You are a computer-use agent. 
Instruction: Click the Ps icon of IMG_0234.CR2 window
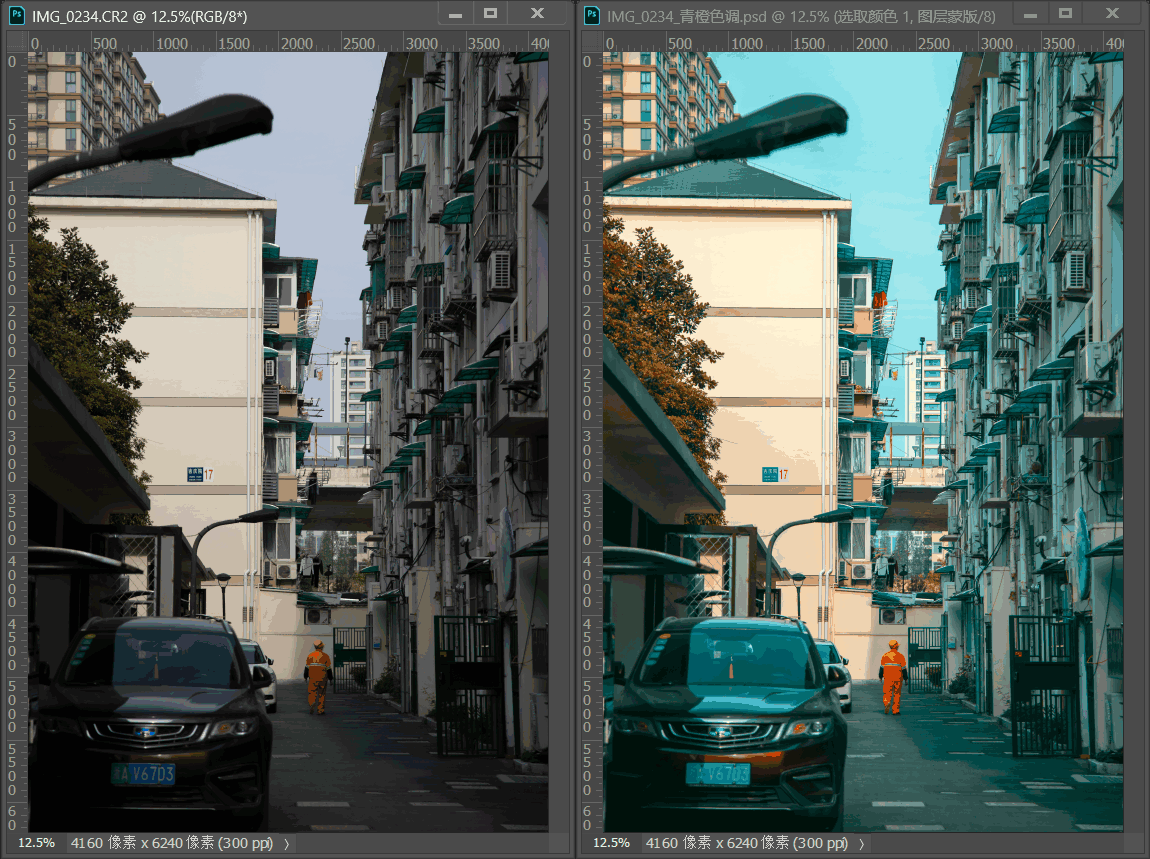click(17, 14)
